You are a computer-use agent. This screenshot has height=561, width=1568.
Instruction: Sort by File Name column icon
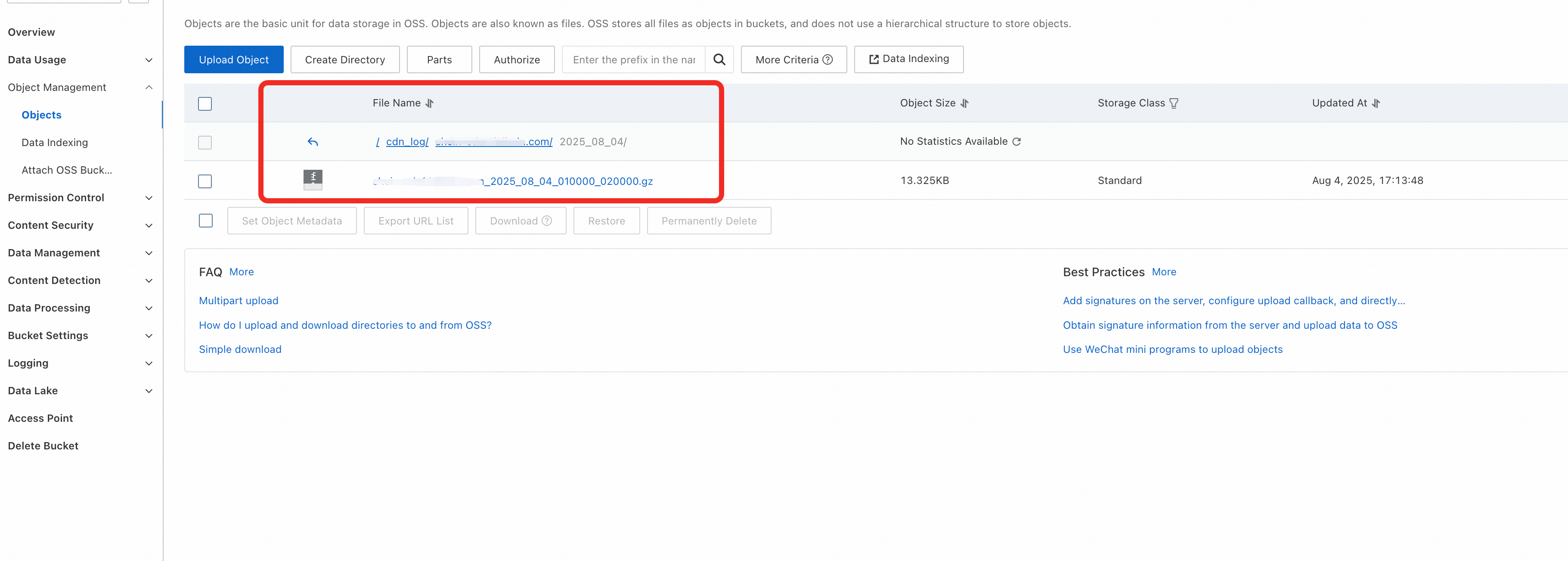coord(430,103)
